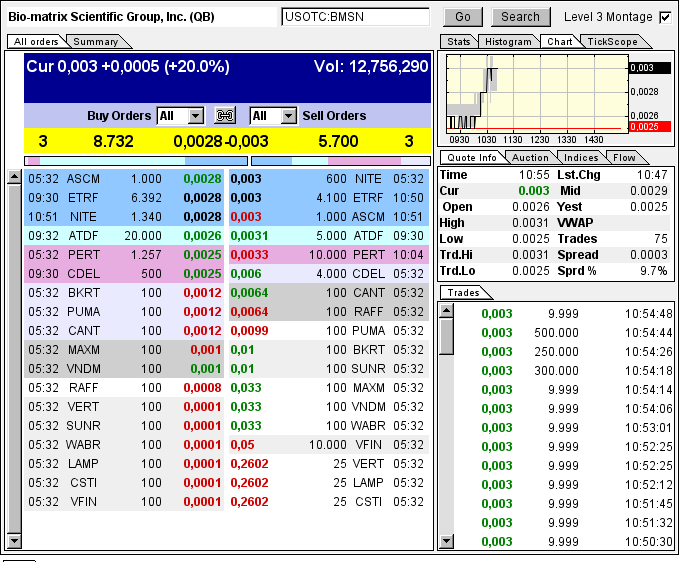Select the TickScope tab
681x562 pixels.
click(x=613, y=42)
